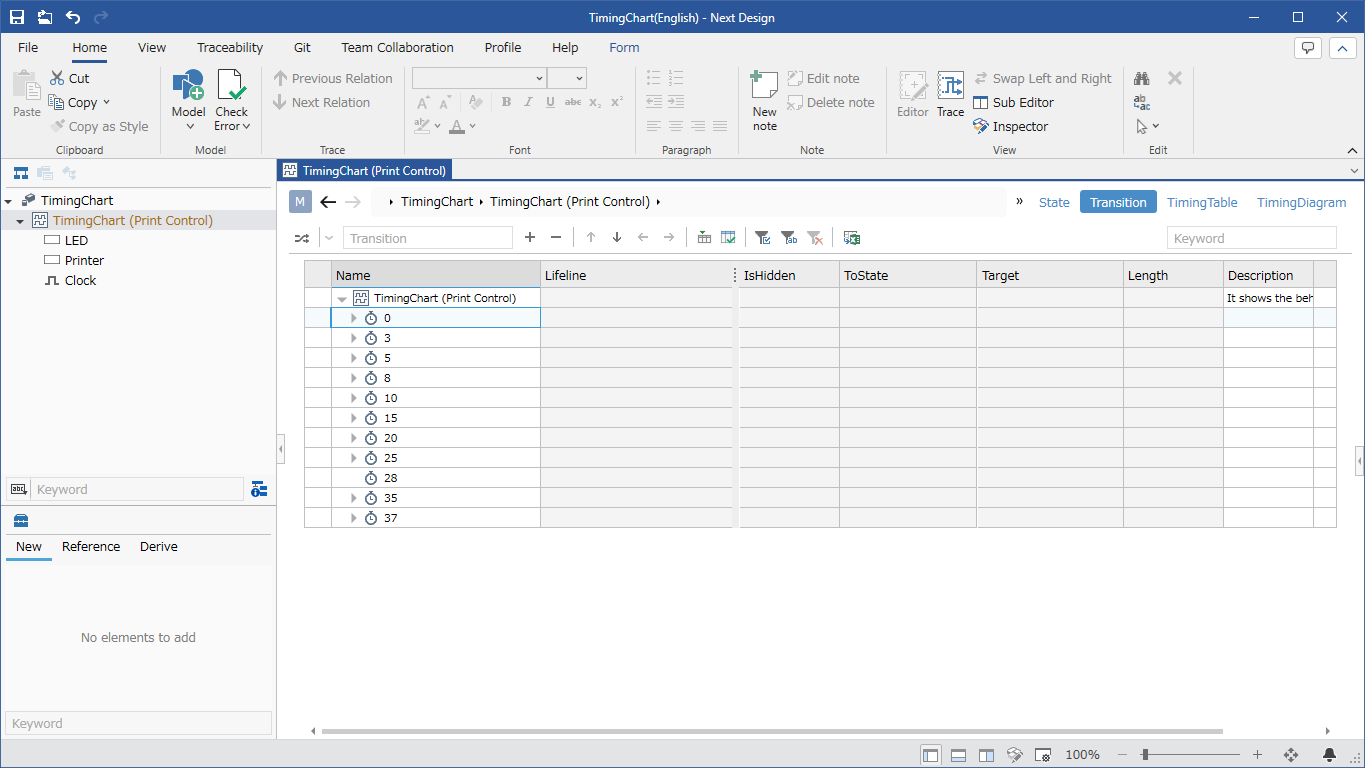Collapse the TimingChart (Print Control) table row

pyautogui.click(x=342, y=299)
